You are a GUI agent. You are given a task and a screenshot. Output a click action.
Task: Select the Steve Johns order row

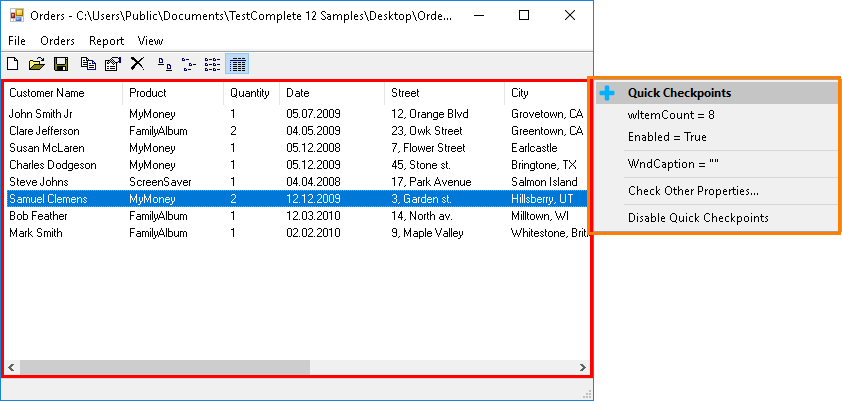296,182
